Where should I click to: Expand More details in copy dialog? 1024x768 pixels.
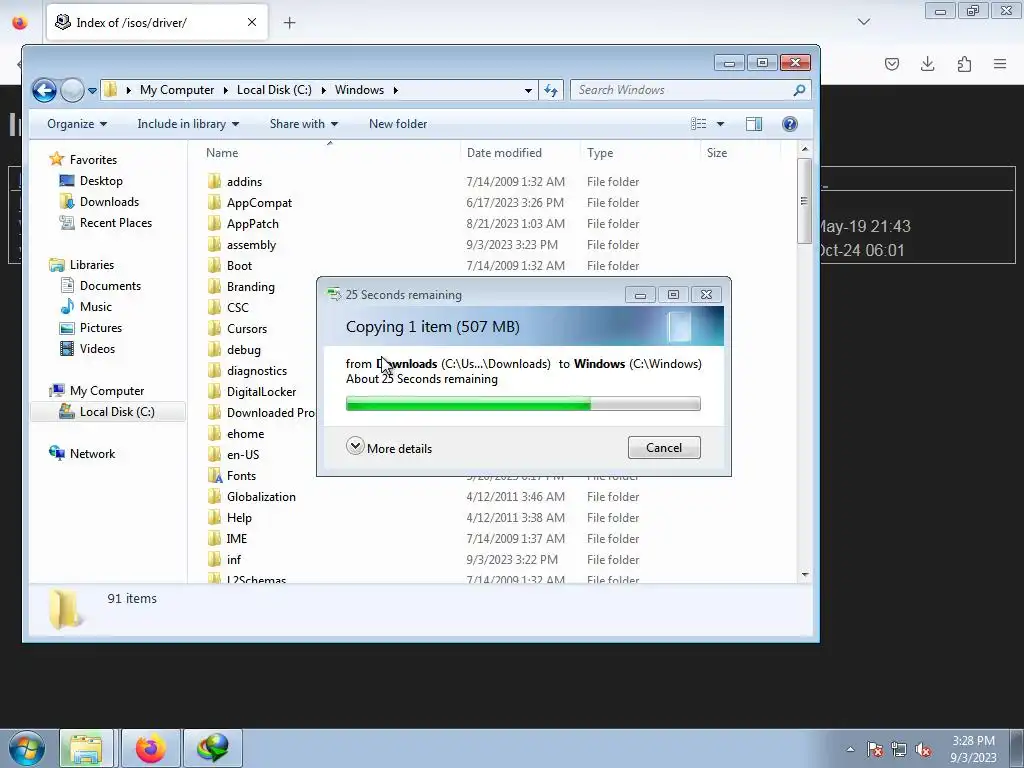(389, 448)
